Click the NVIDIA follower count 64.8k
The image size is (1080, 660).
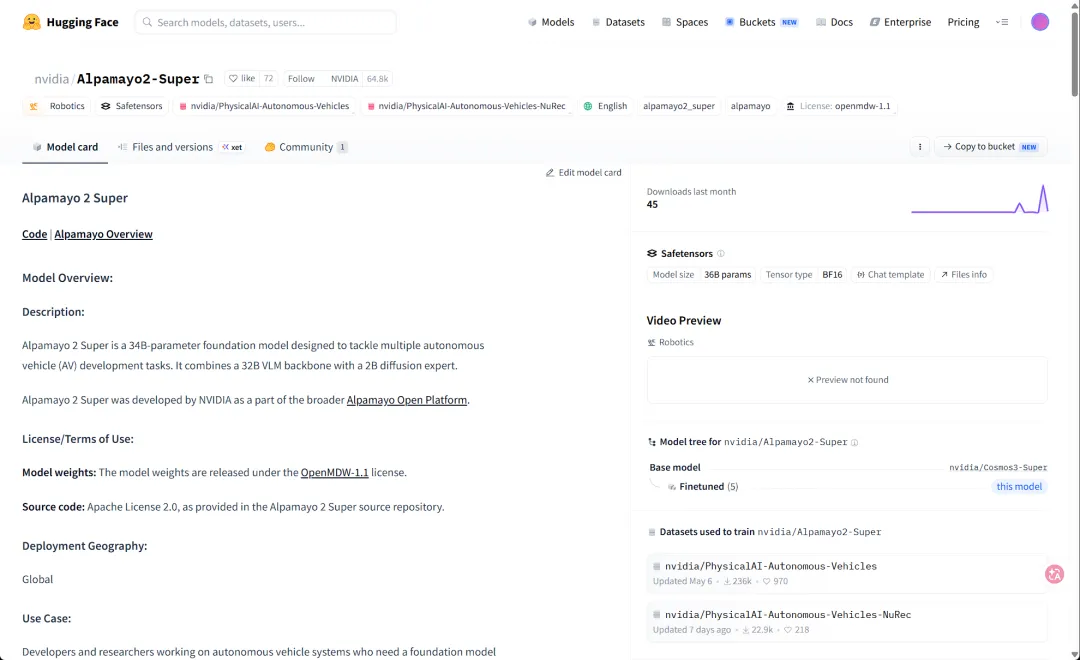click(x=377, y=79)
